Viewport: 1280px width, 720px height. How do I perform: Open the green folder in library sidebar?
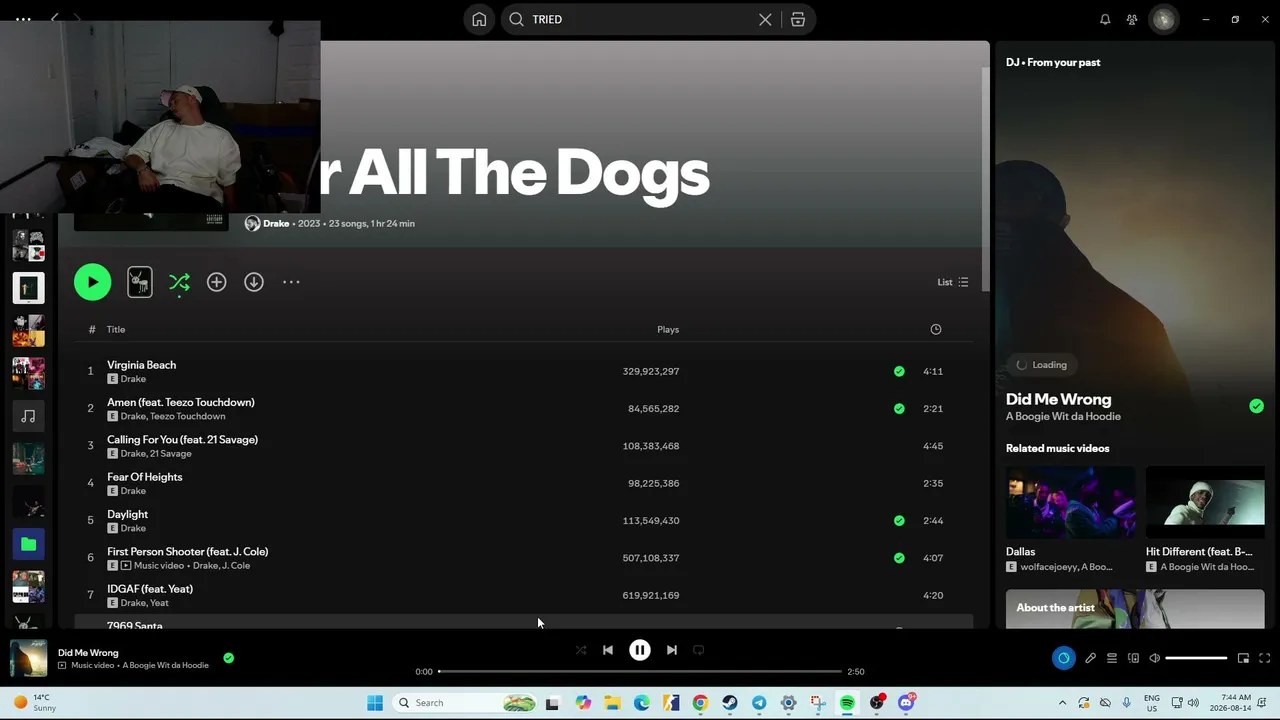[x=28, y=544]
